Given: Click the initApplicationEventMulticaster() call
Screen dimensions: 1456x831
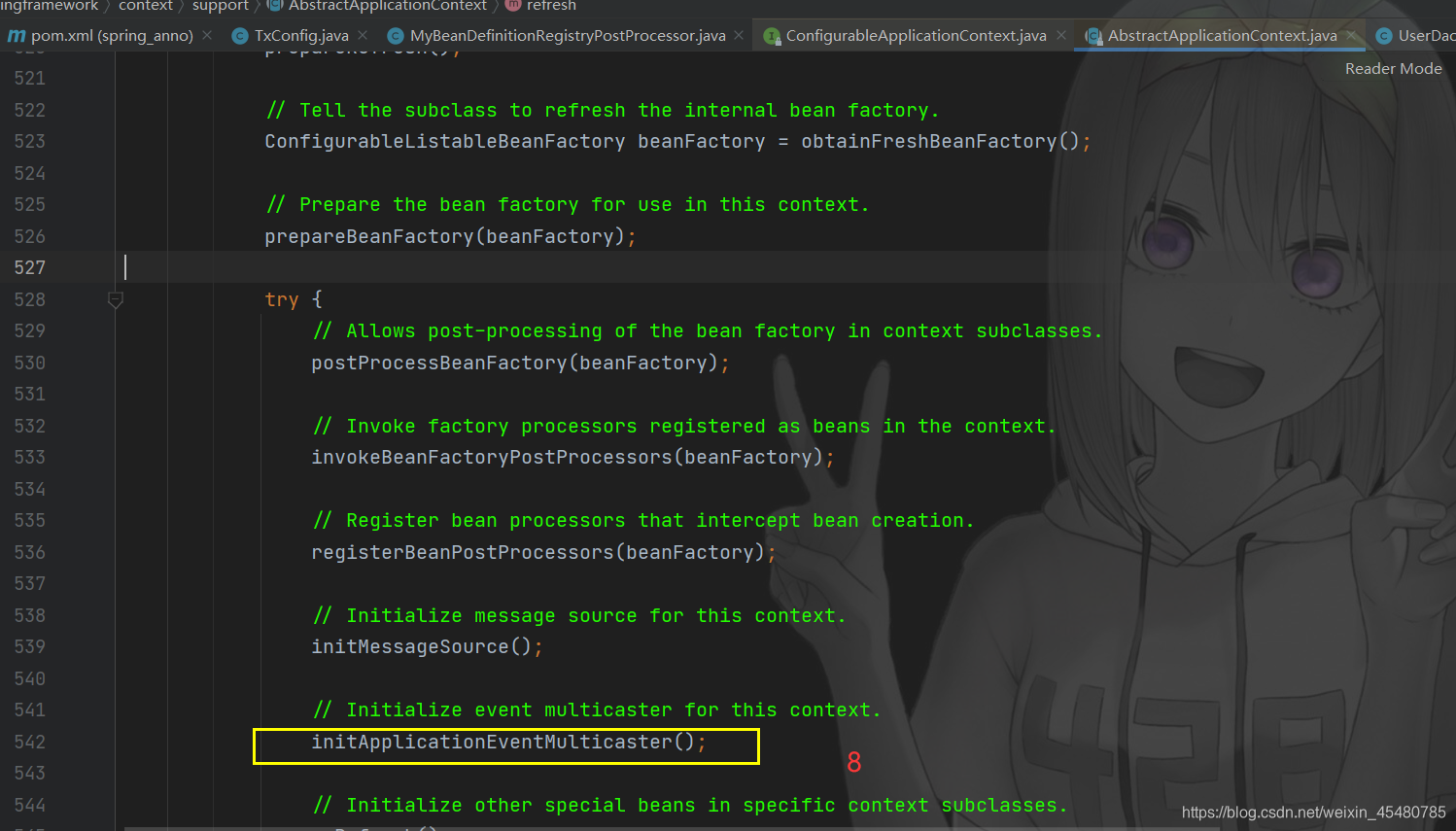Looking at the screenshot, I should point(503,742).
